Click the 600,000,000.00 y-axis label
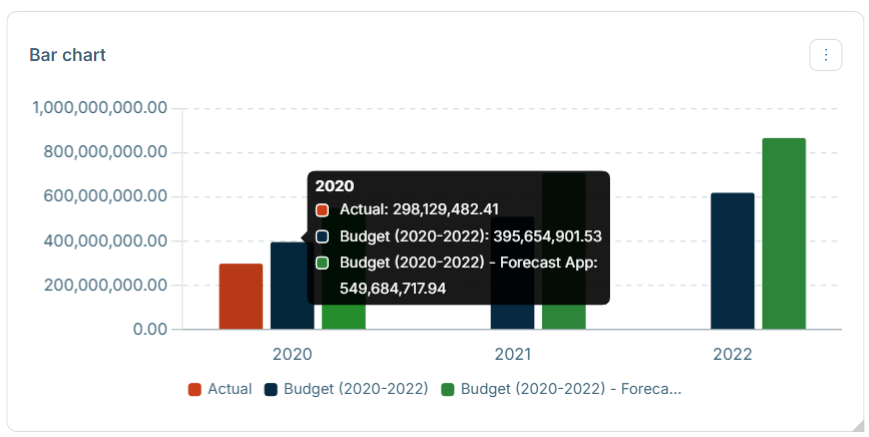Viewport: 869px width, 437px height. point(105,196)
